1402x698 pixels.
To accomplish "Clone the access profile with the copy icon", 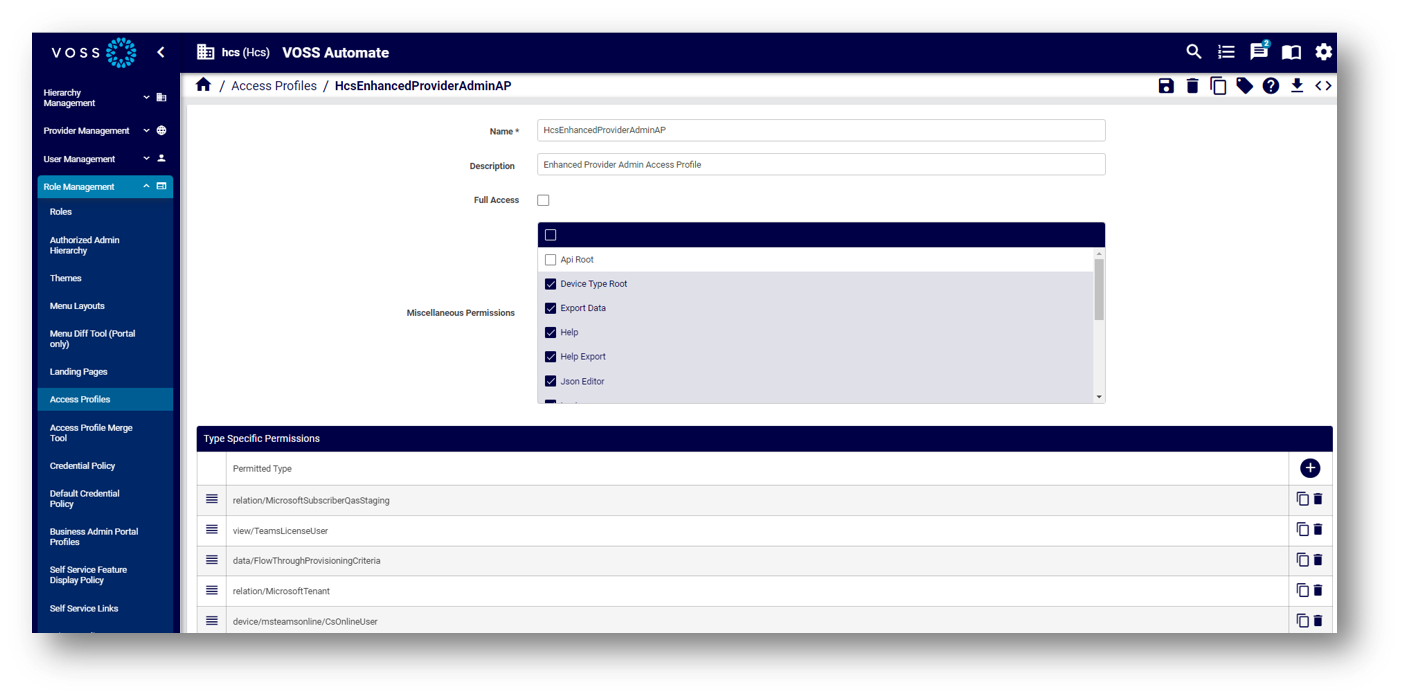I will point(1218,86).
